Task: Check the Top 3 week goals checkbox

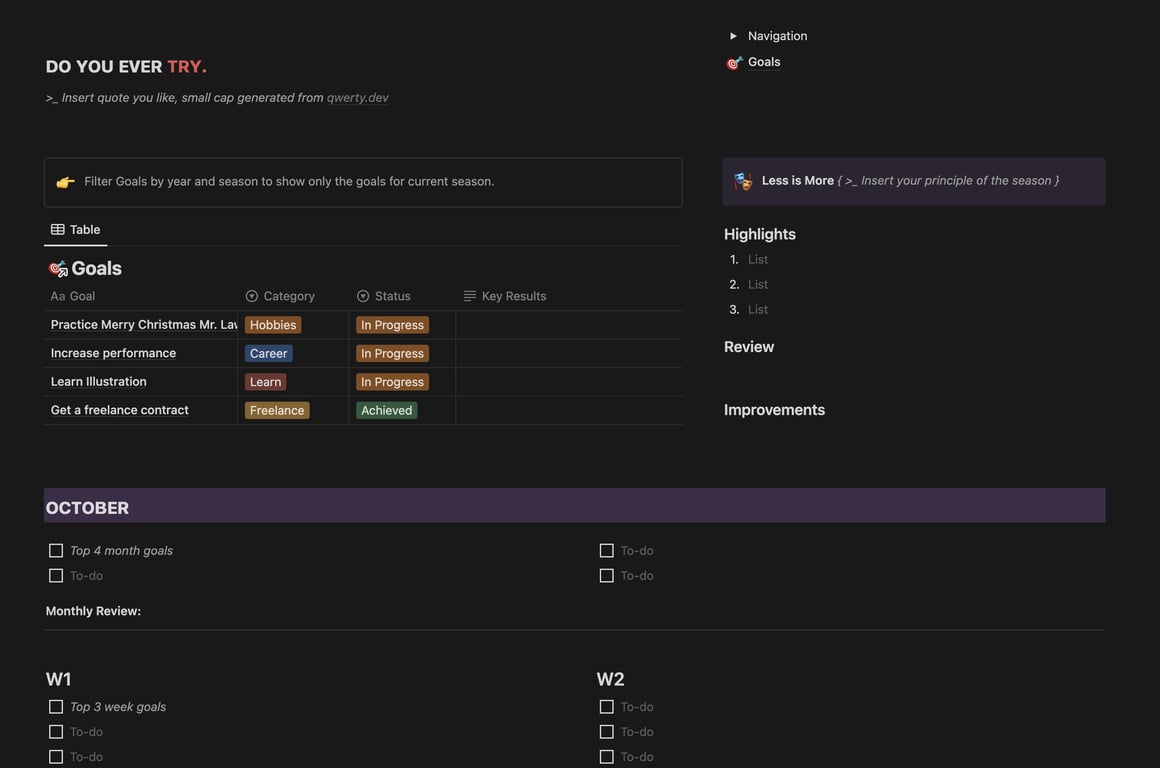Action: tap(56, 707)
